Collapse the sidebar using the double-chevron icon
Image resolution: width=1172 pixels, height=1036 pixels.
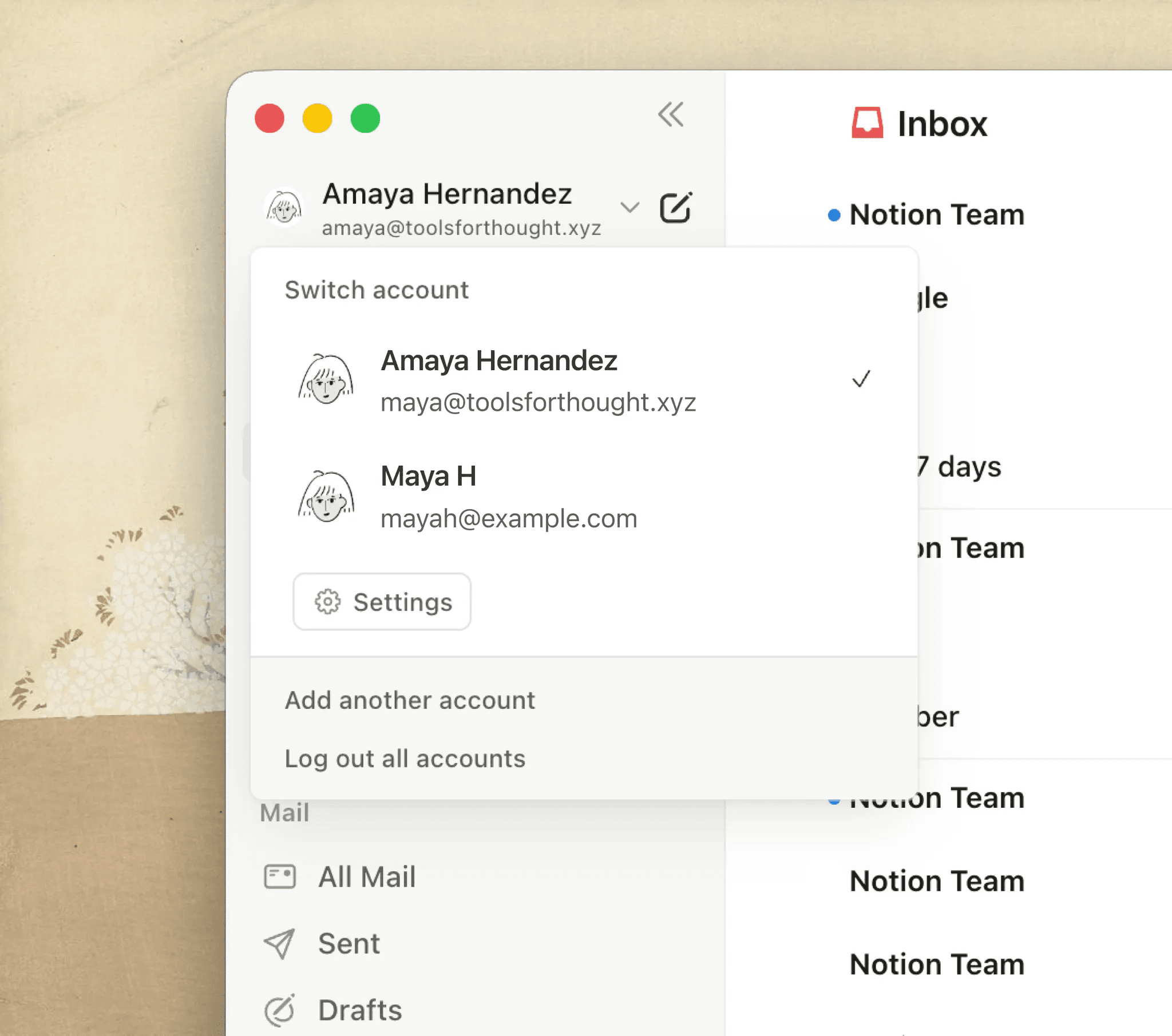[671, 114]
